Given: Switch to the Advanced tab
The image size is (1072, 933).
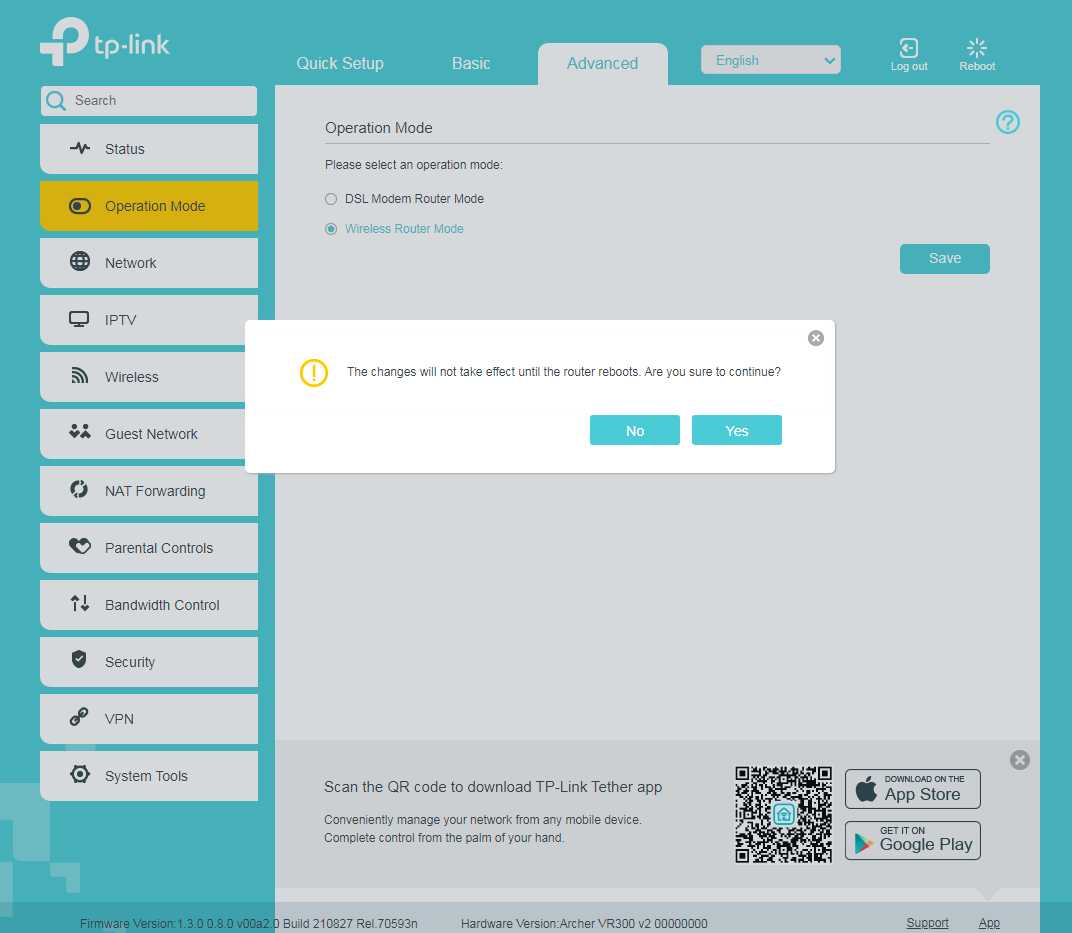Looking at the screenshot, I should 602,64.
